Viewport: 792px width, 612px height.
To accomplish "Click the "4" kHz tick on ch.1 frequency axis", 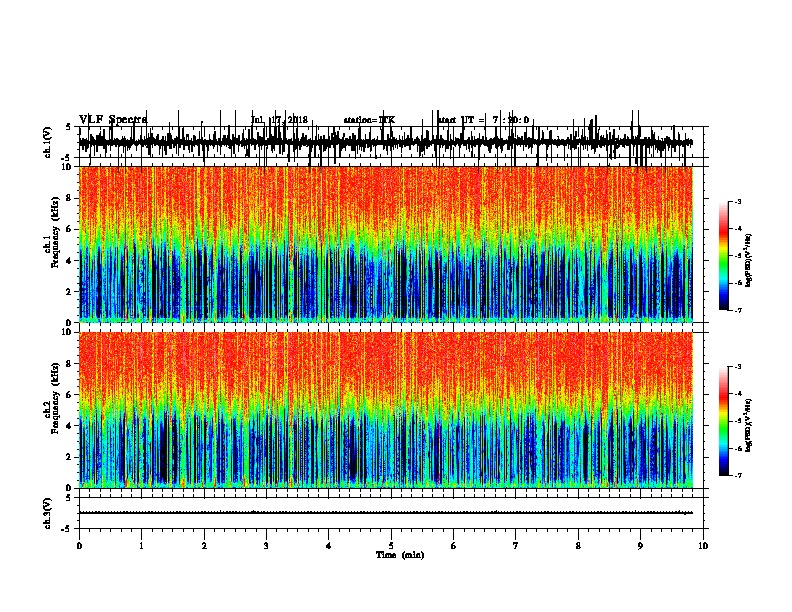I will coord(70,261).
